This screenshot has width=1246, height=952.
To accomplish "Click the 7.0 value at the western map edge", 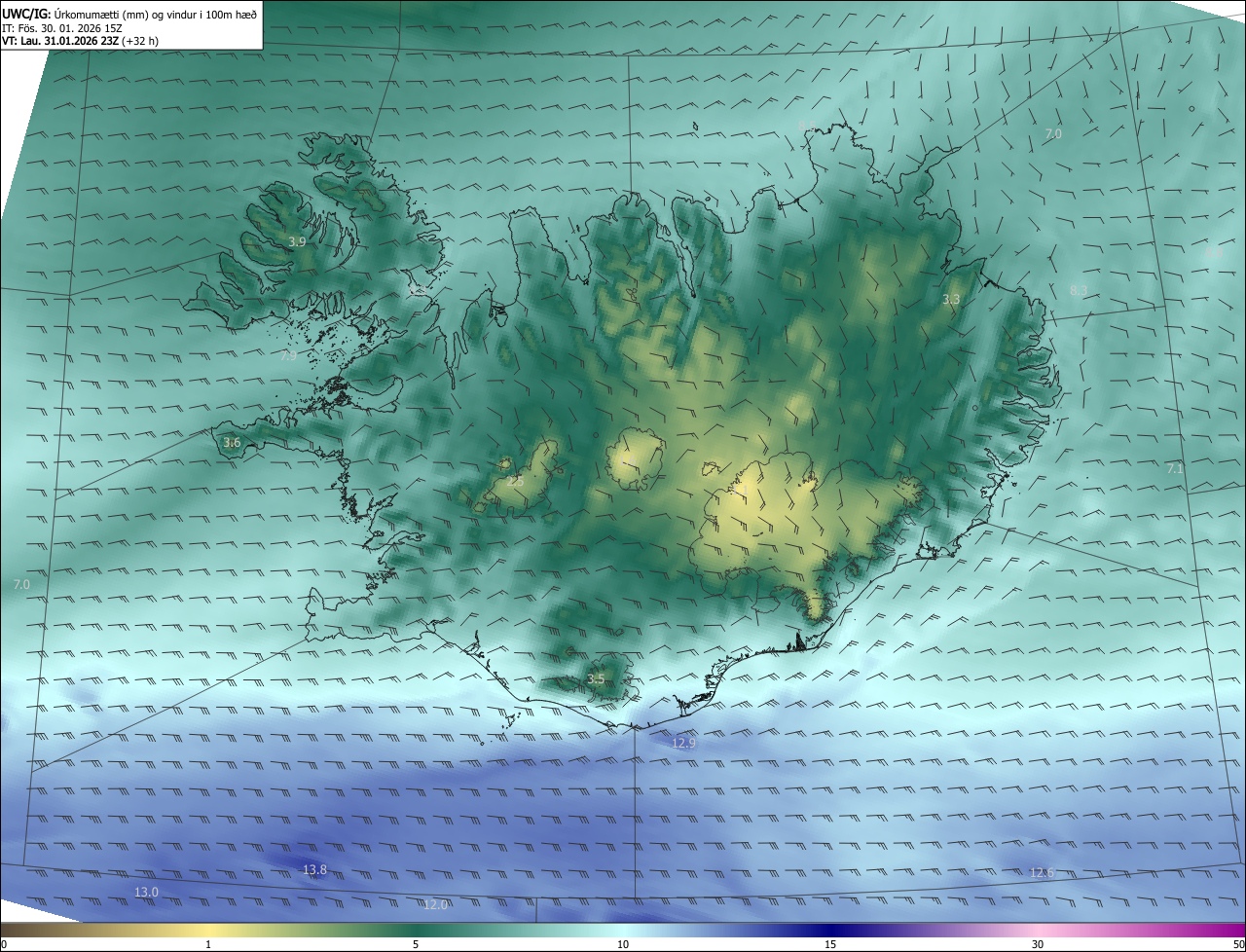I will point(21,584).
